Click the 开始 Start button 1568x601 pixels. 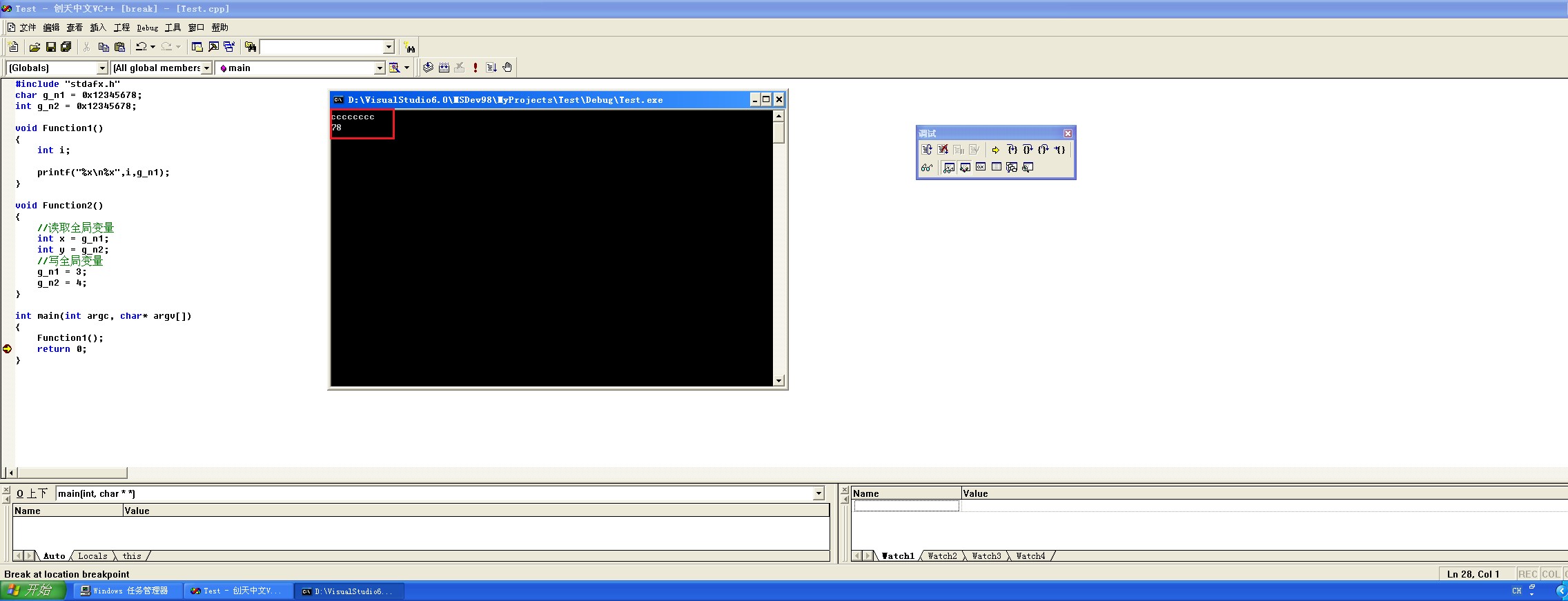coord(33,591)
